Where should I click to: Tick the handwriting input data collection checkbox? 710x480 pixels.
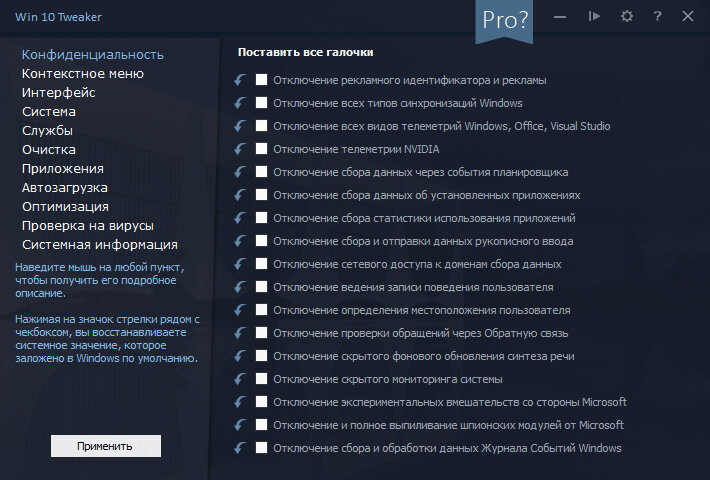point(261,241)
